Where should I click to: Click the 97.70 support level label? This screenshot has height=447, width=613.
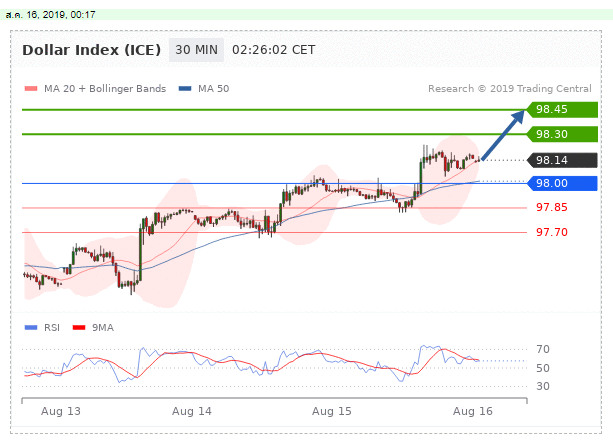pos(552,232)
